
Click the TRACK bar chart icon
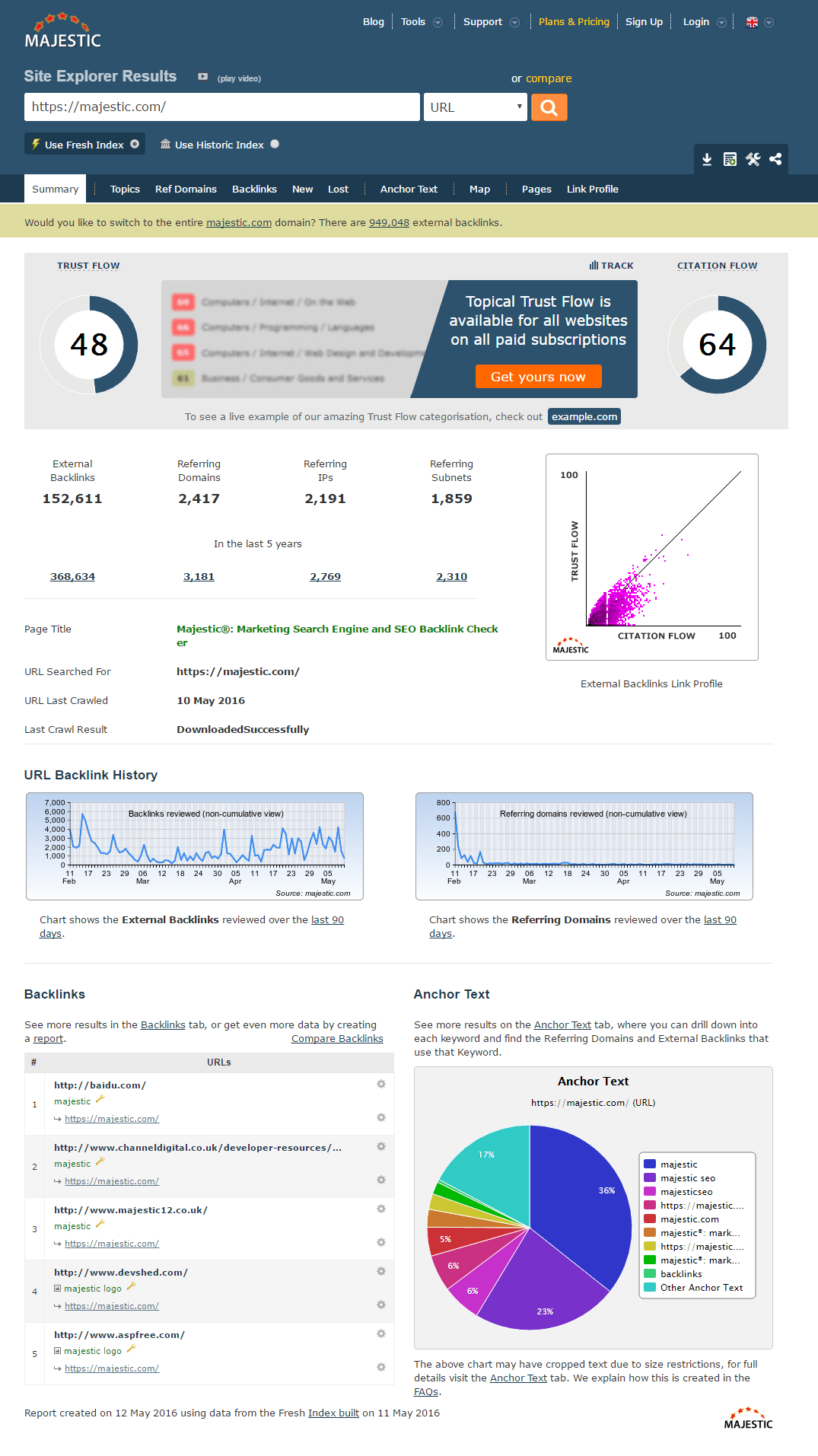pos(594,266)
